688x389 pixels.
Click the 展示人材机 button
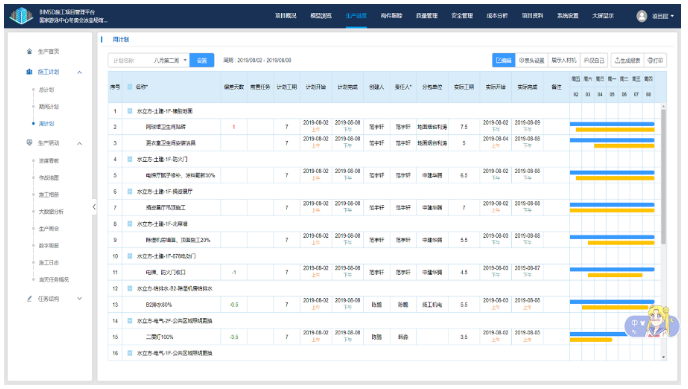click(564, 60)
